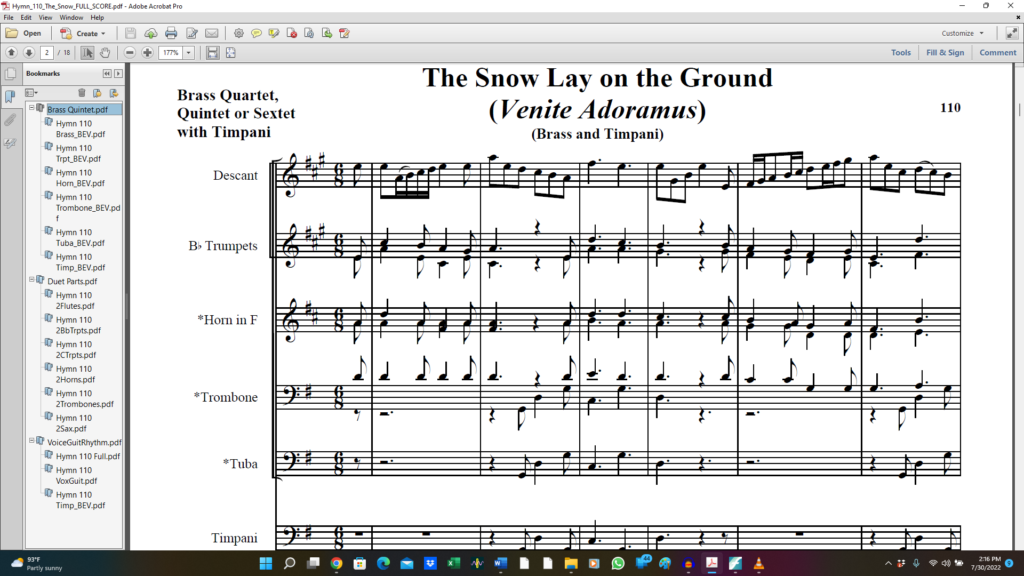Collapse the Duet Parts.pdf tree node

31,280
